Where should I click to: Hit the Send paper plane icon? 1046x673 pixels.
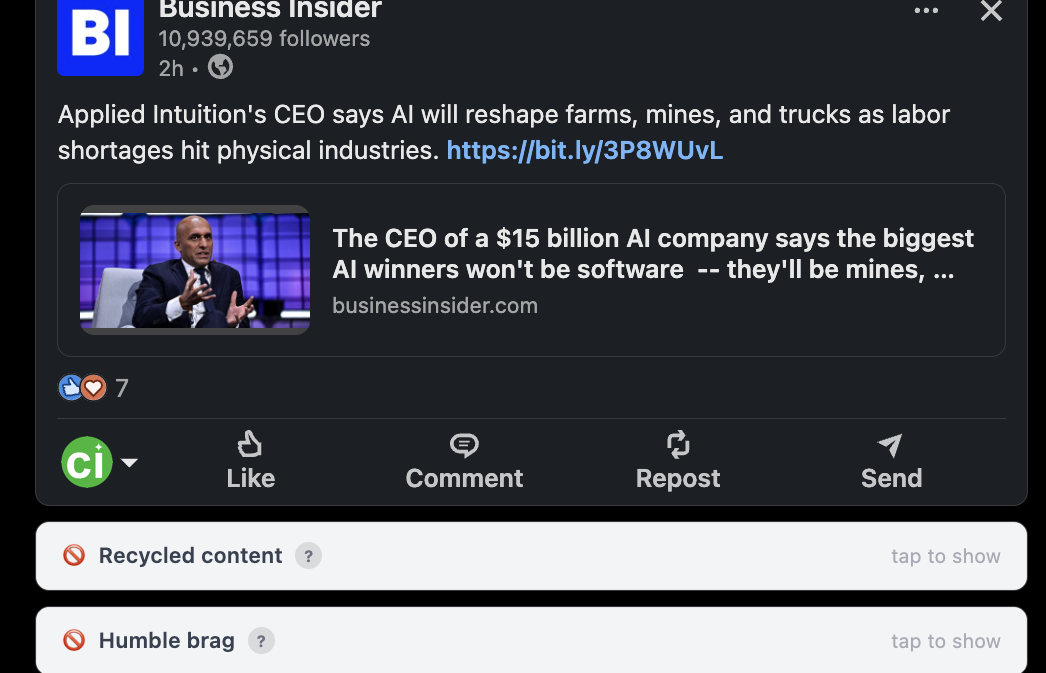890,445
